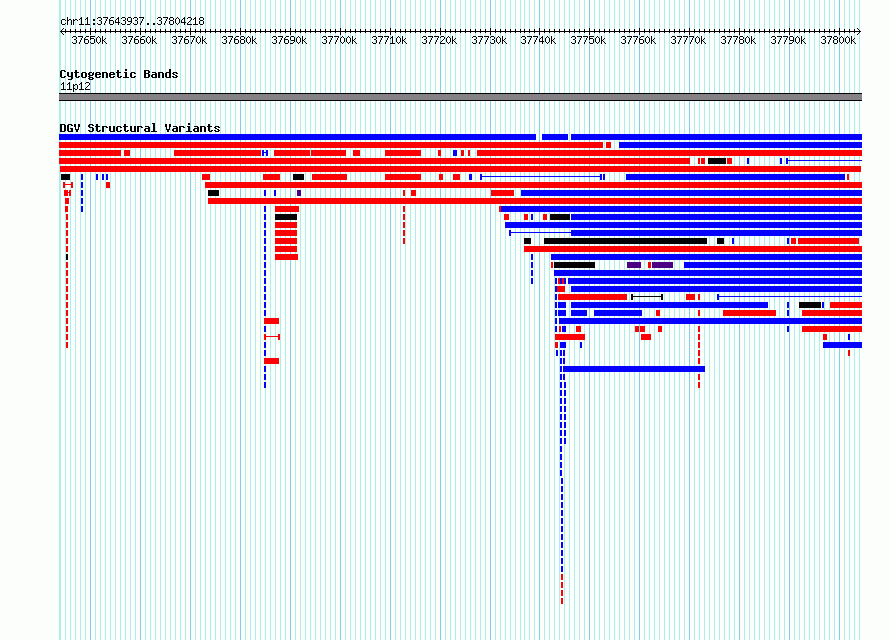Open the Cytogenetic Bands track title
The image size is (890, 640).
(119, 74)
